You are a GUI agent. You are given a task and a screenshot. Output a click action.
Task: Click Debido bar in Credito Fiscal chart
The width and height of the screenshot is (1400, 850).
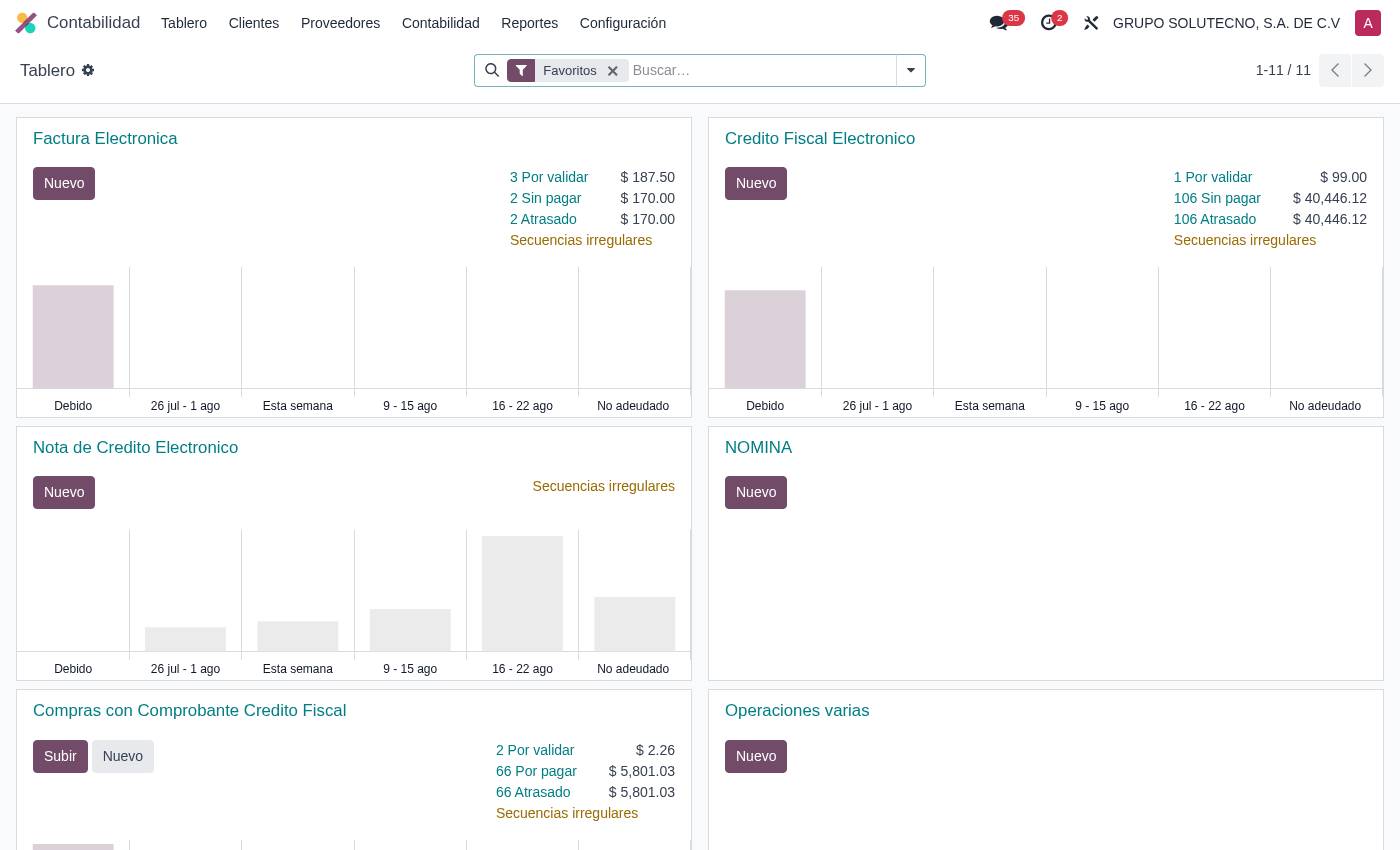765,339
